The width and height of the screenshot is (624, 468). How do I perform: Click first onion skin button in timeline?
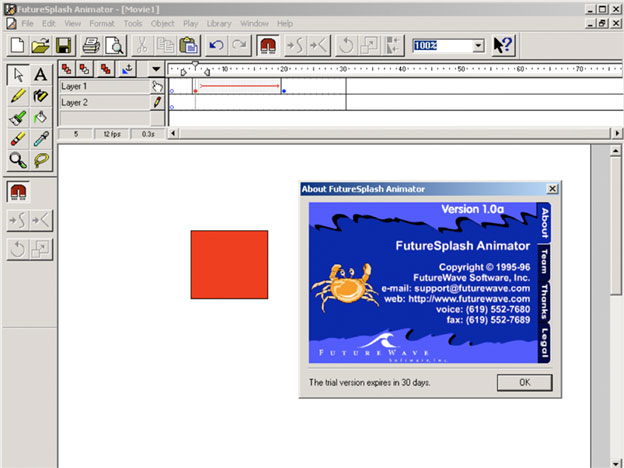(66, 69)
